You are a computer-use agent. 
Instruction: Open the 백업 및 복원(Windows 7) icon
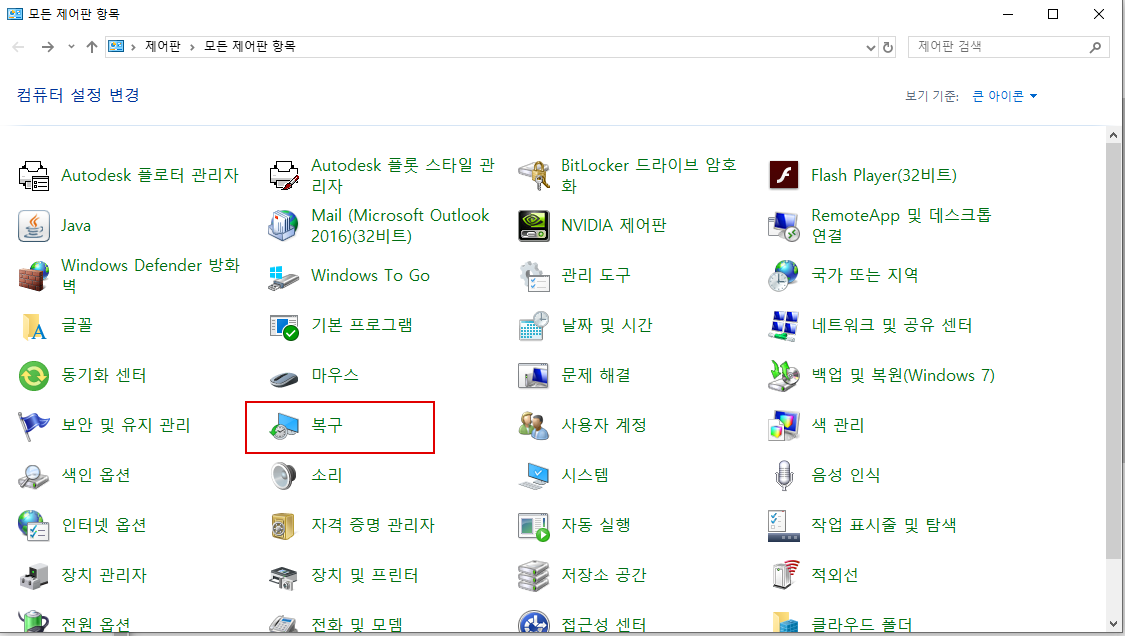(x=783, y=375)
